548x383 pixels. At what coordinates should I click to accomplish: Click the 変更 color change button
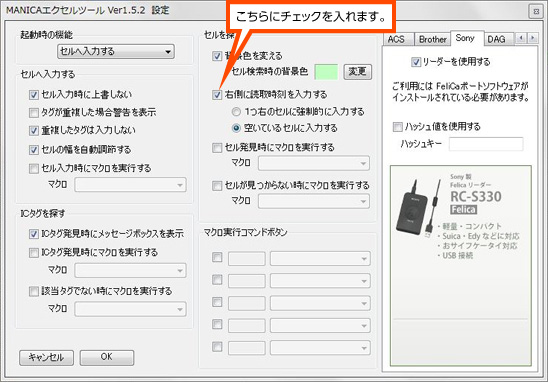[x=357, y=72]
